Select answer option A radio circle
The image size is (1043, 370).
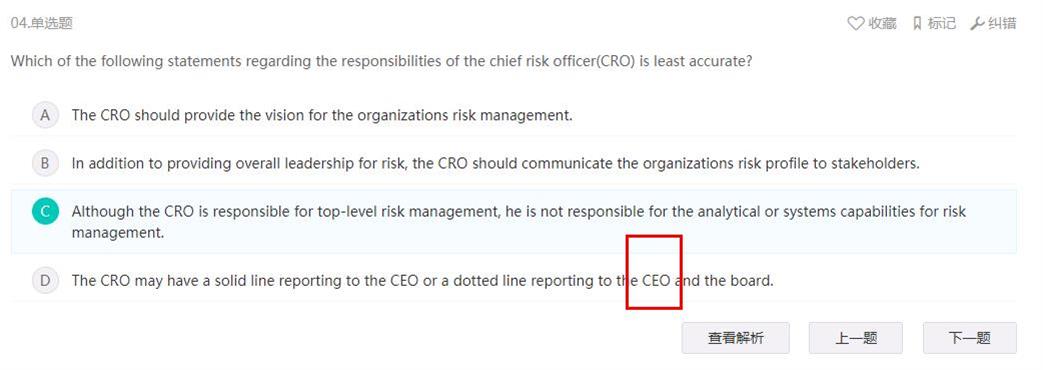pyautogui.click(x=45, y=115)
